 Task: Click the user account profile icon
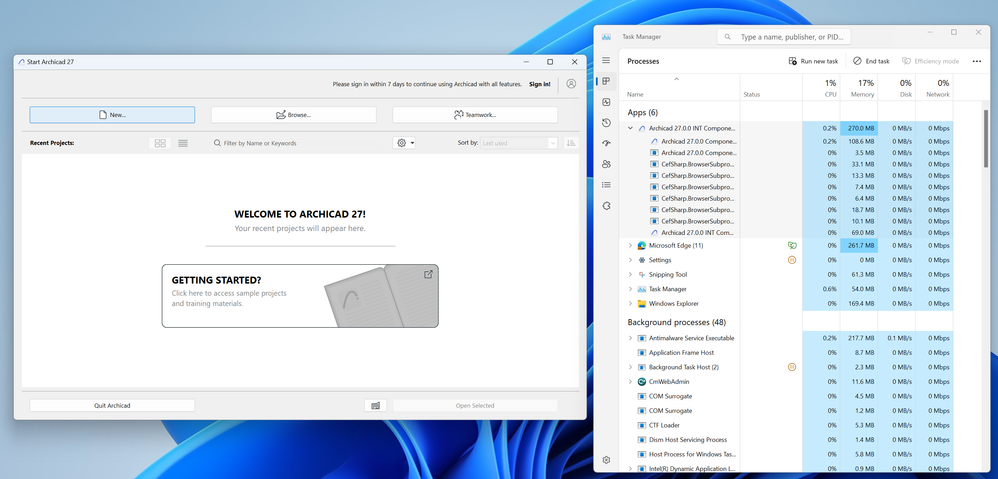pos(571,84)
